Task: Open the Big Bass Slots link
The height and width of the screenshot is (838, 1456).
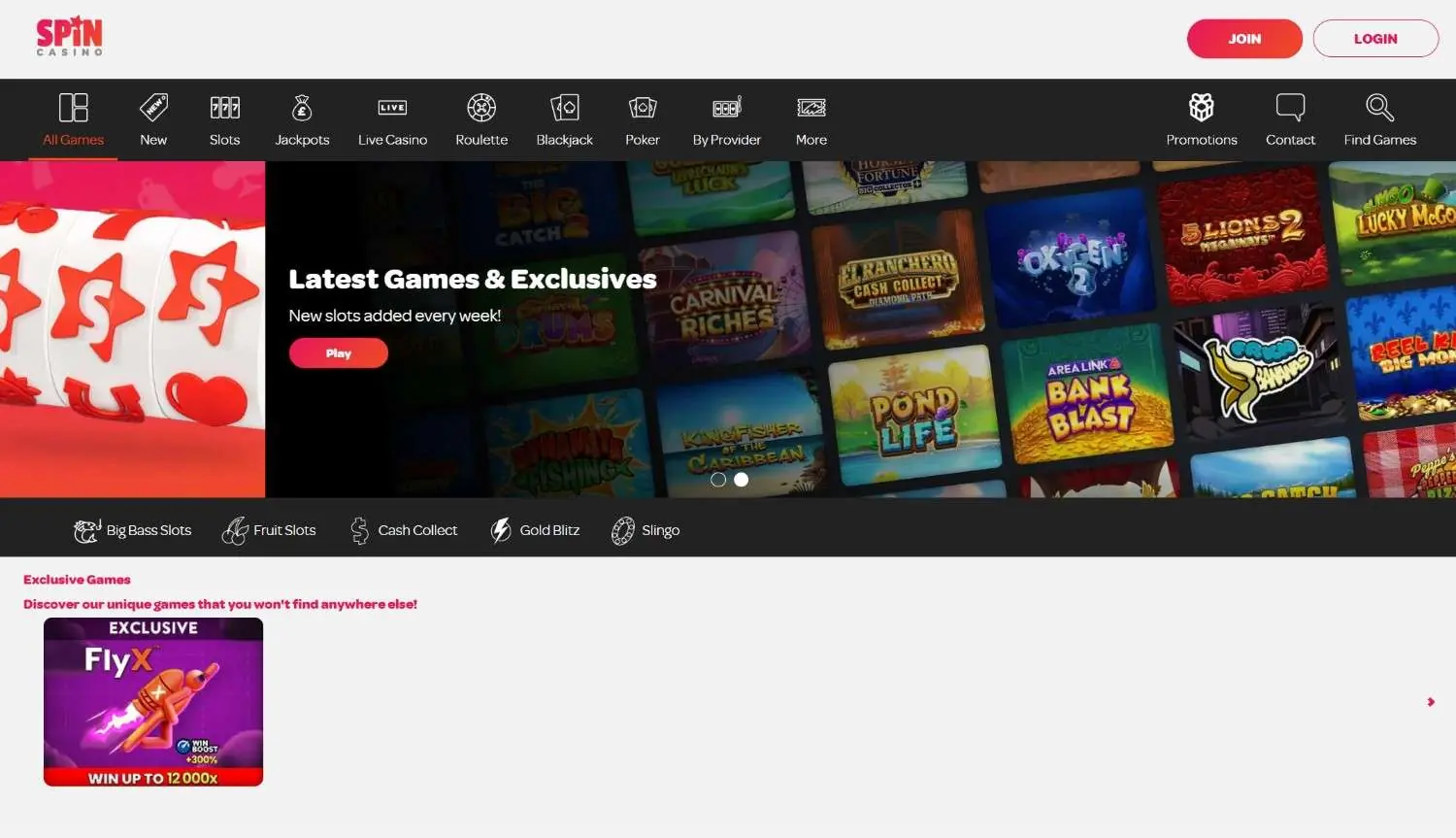Action: [x=149, y=530]
